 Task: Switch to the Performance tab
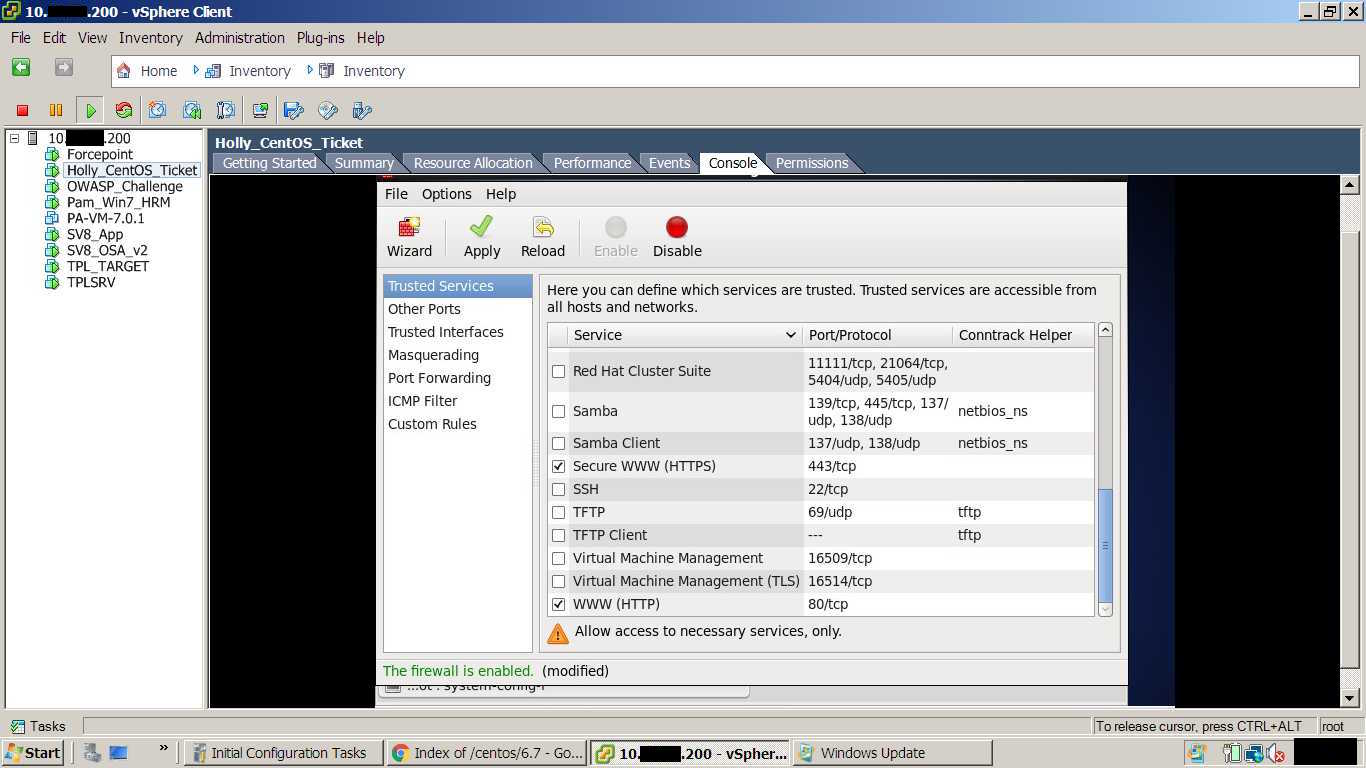(x=592, y=163)
